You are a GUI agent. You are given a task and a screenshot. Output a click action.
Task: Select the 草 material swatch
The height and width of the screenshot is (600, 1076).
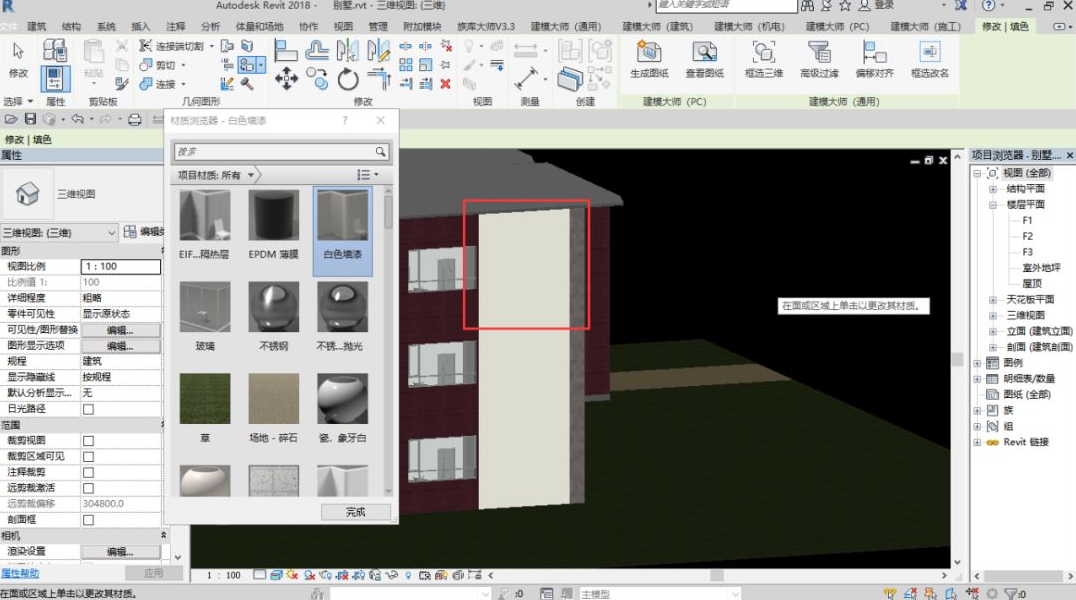point(204,408)
